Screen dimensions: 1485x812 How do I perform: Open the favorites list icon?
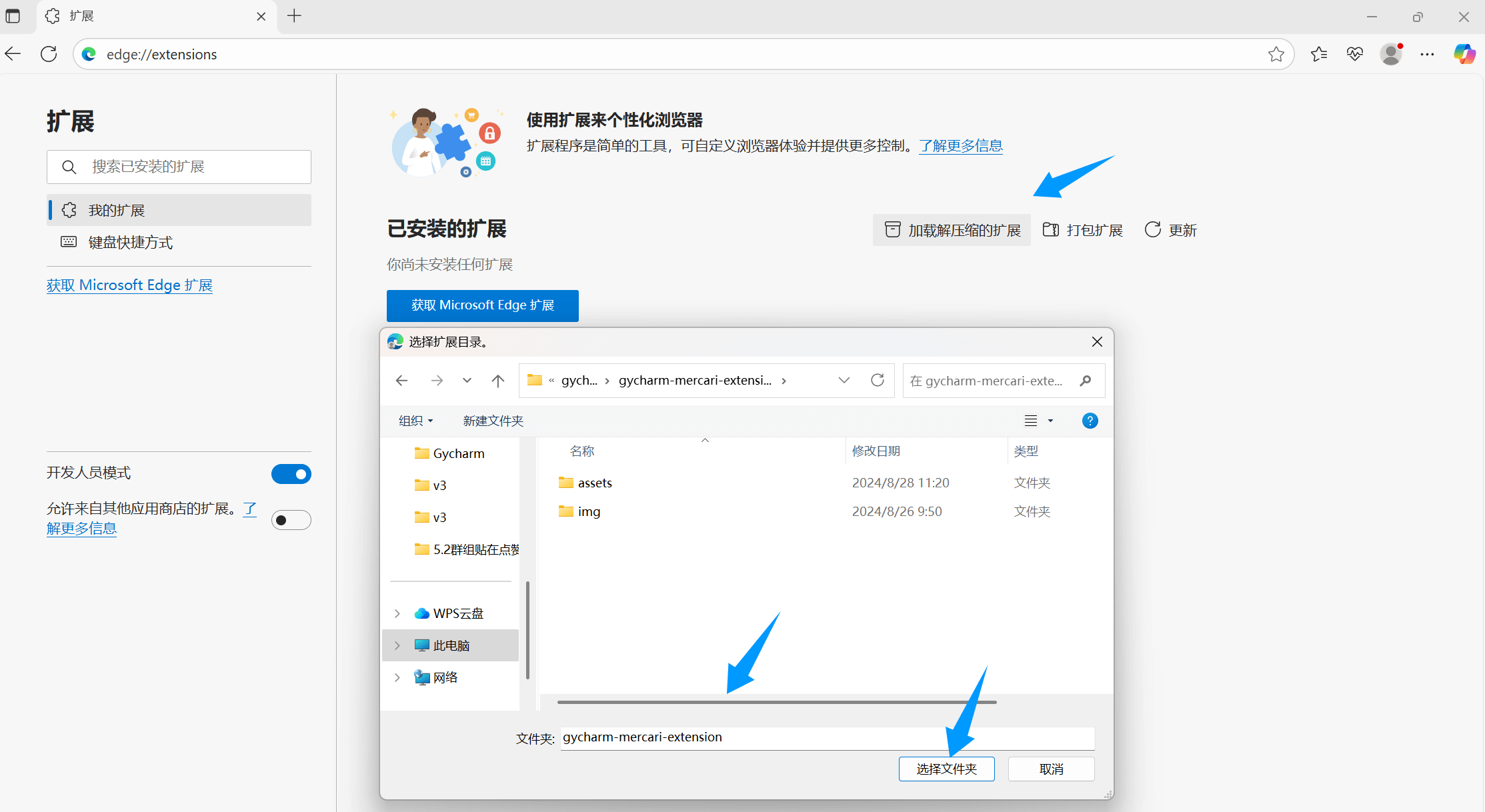1318,54
